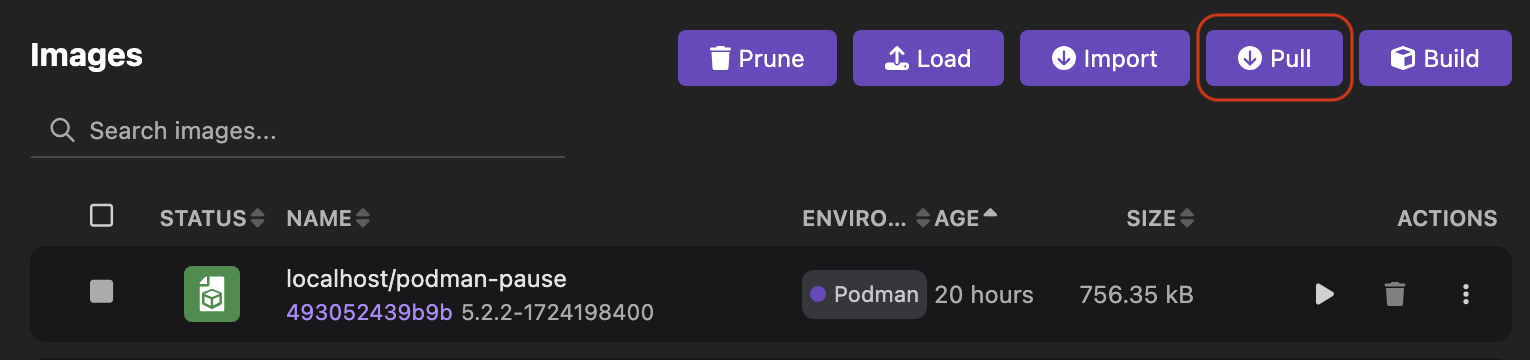Sort by the Environment column header
Screen dimensions: 1530x360
point(866,218)
